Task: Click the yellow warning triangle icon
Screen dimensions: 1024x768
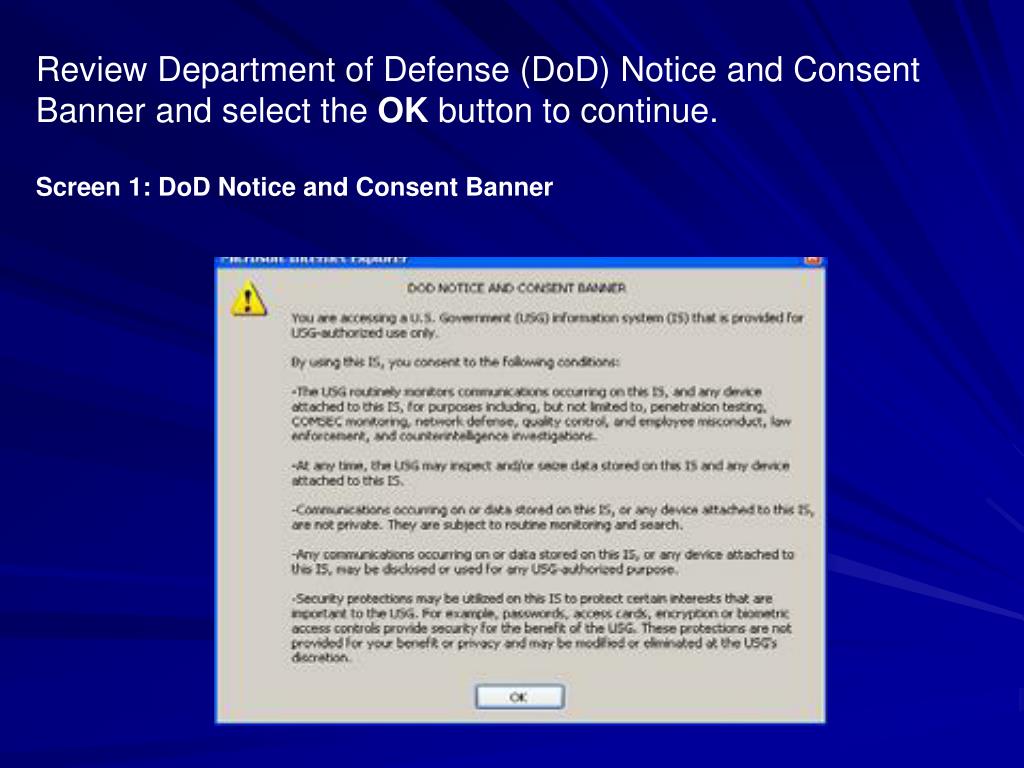Action: pyautogui.click(x=249, y=298)
